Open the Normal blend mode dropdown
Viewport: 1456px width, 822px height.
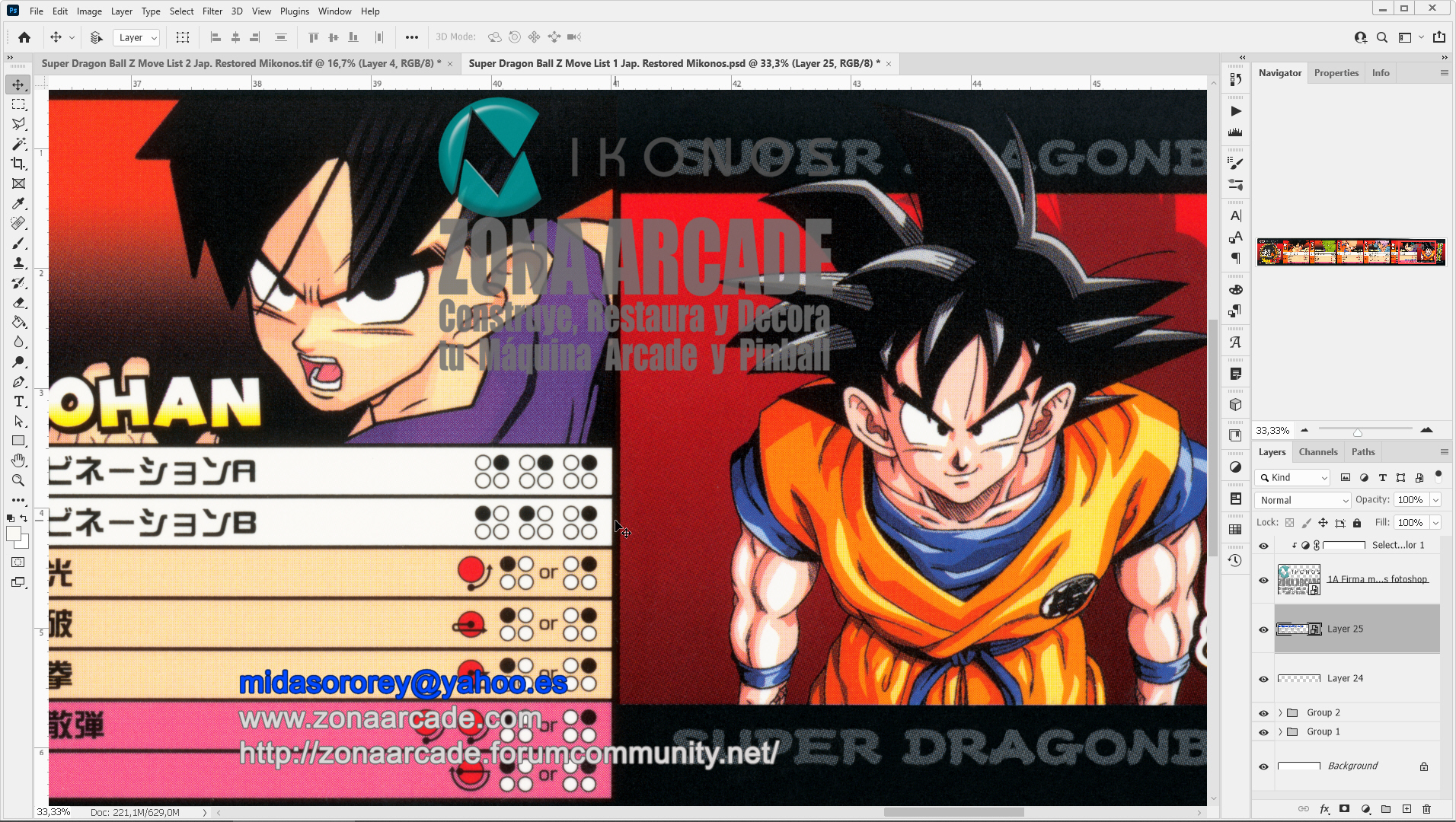(1301, 500)
